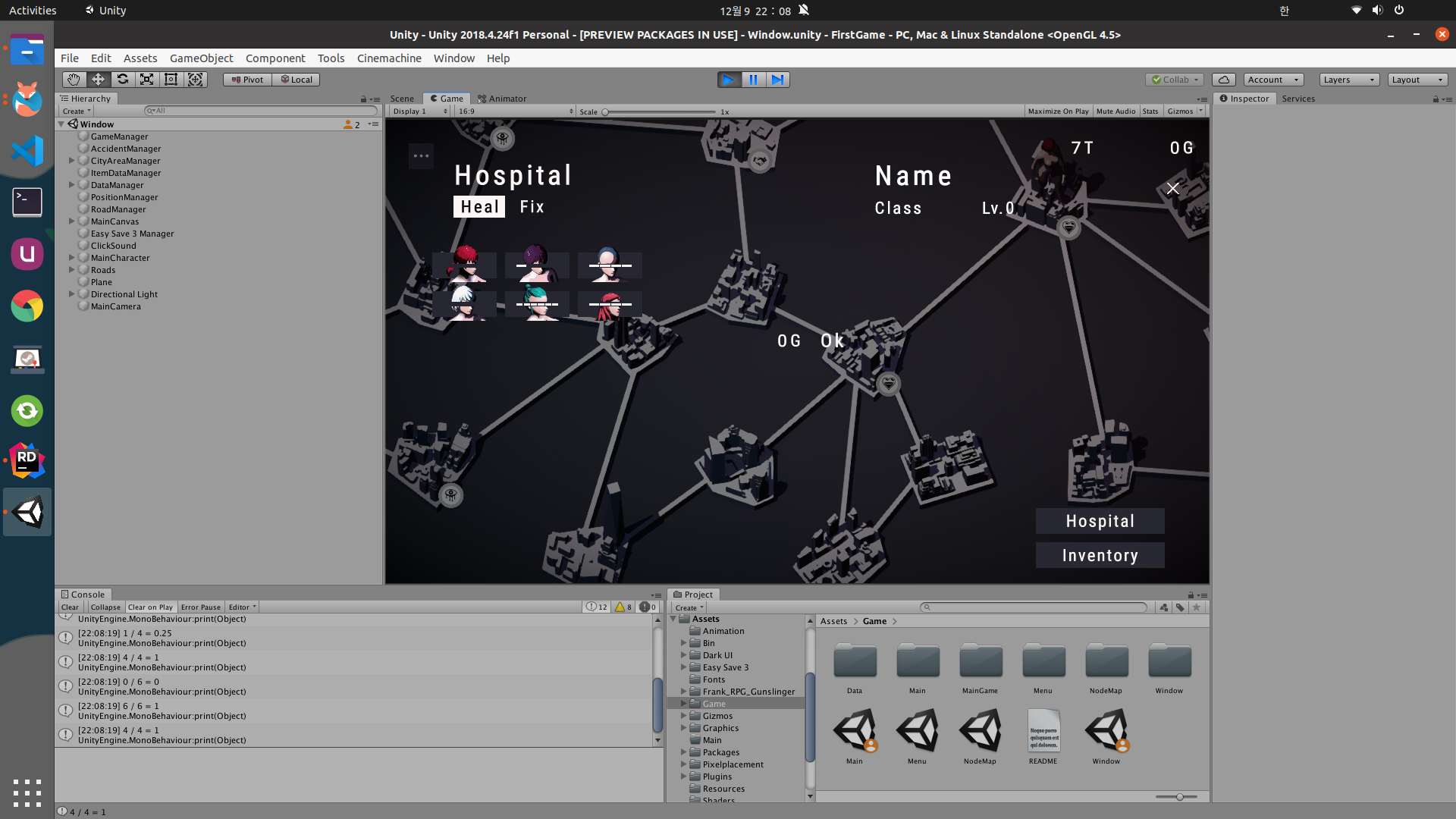
Task: Switch to the Scene tab
Action: (x=402, y=99)
